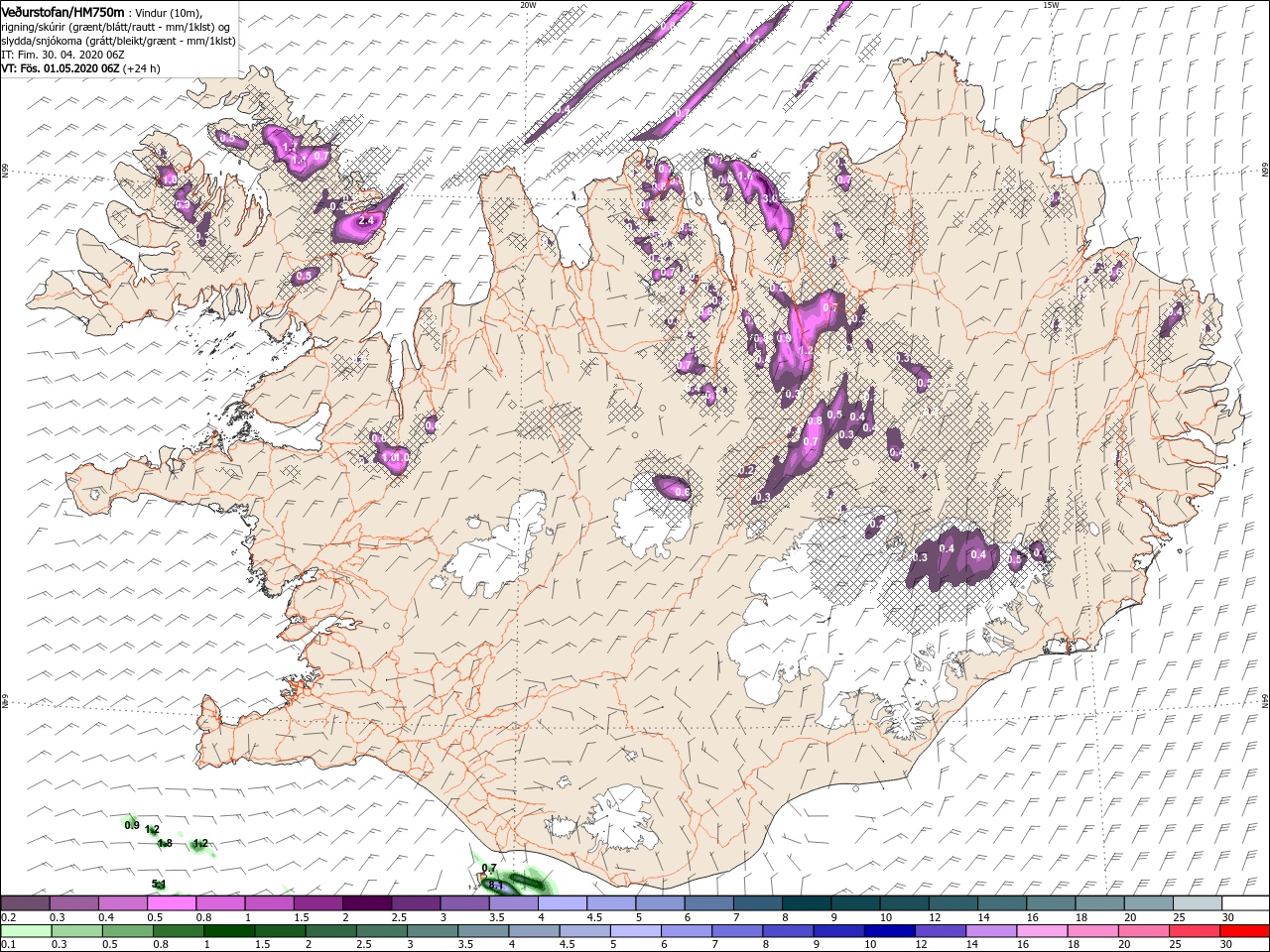Click the 3.0 snowfall value in the north
This screenshot has width=1270, height=952.
coord(769,198)
